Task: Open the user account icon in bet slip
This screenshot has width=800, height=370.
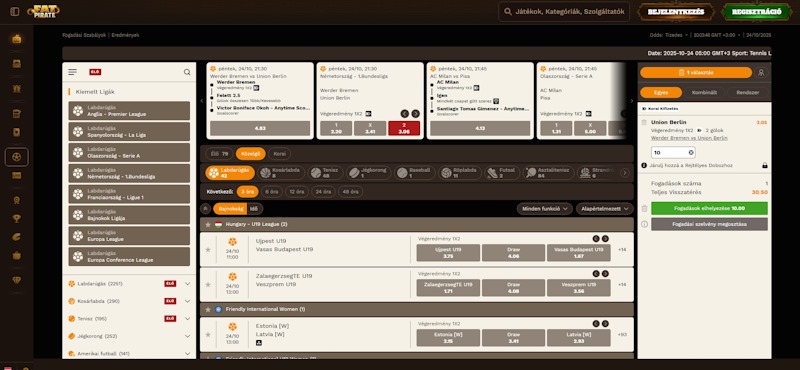Action: click(x=761, y=72)
